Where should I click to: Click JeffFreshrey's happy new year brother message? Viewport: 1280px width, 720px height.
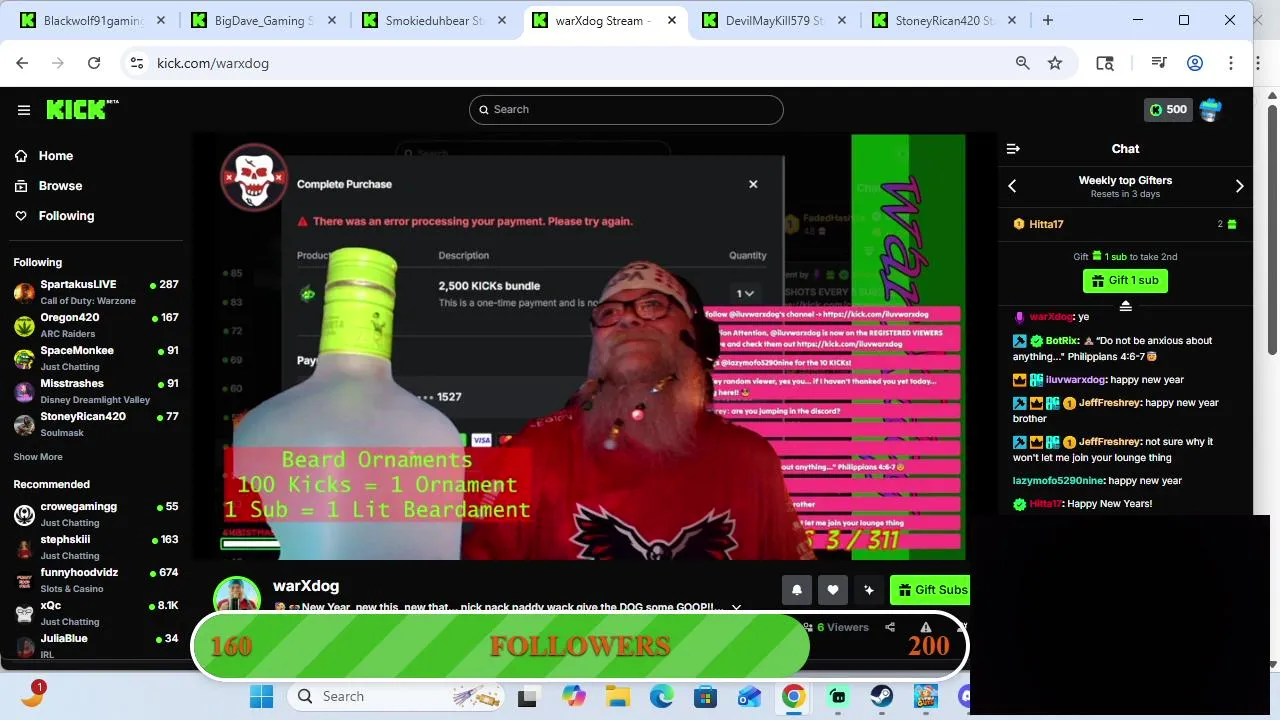click(x=1118, y=411)
